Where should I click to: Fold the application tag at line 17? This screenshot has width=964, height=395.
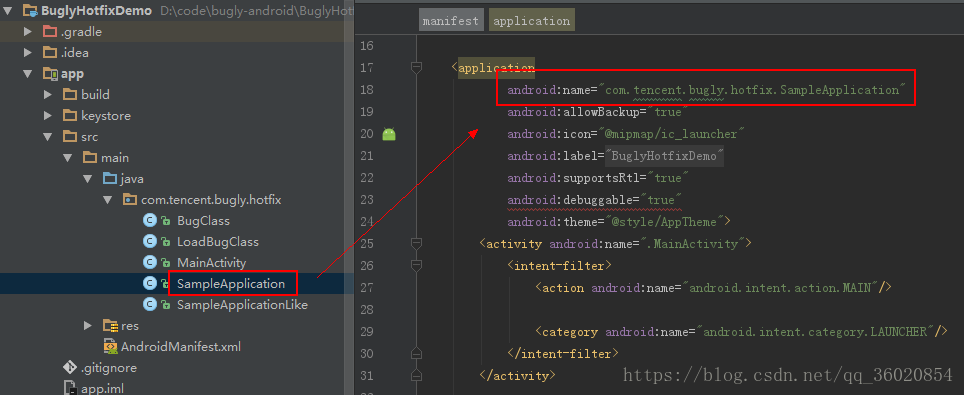point(416,68)
